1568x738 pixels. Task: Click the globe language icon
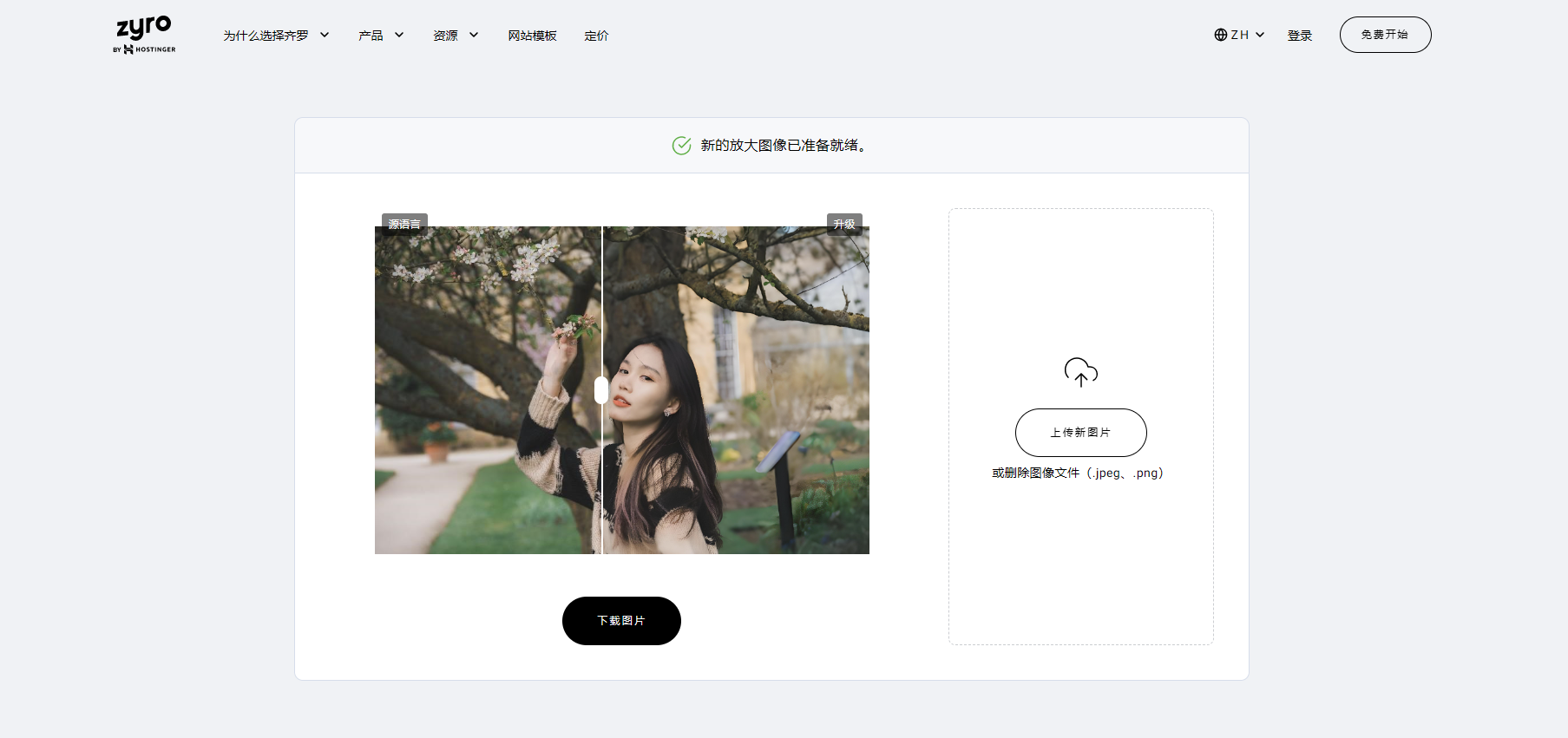[x=1221, y=35]
